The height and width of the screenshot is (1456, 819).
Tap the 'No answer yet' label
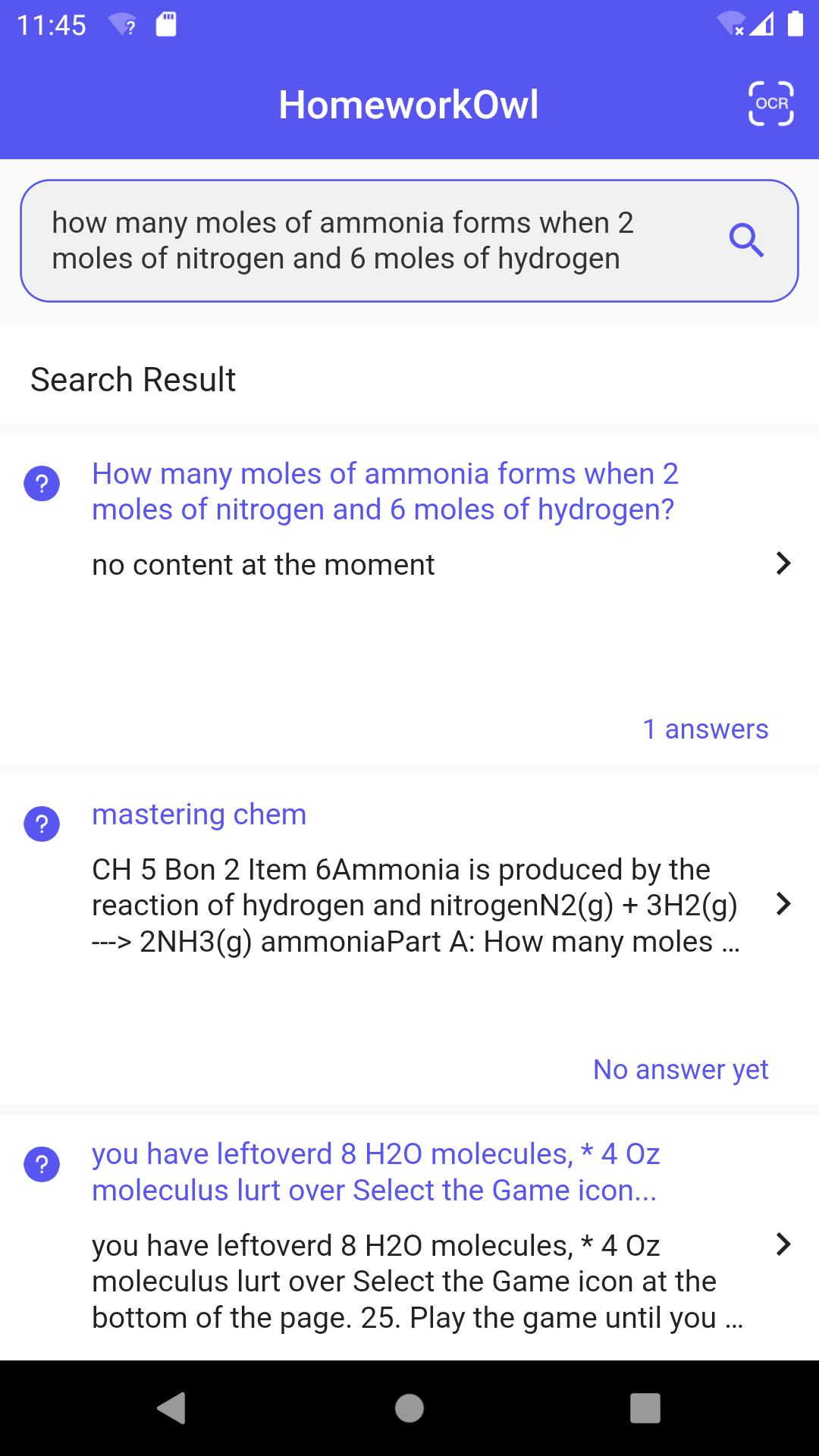[x=680, y=1069]
